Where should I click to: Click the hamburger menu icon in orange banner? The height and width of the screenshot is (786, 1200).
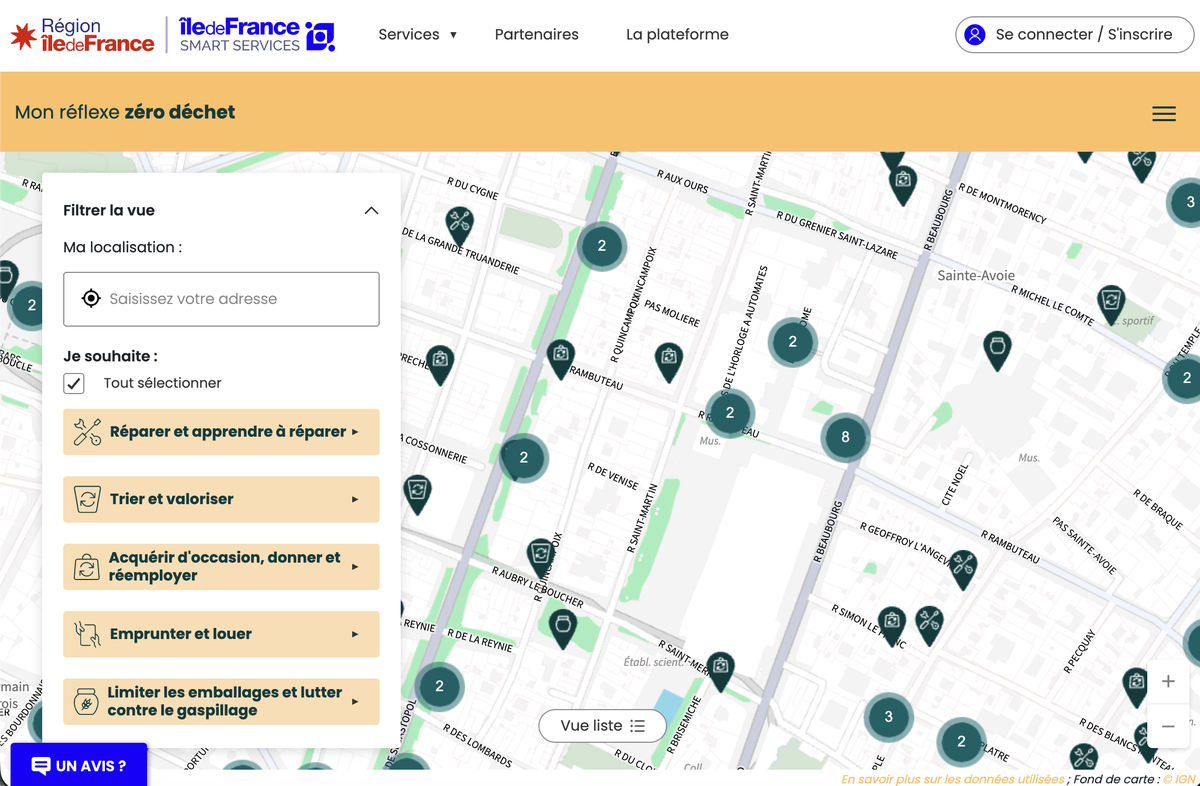coord(1163,114)
